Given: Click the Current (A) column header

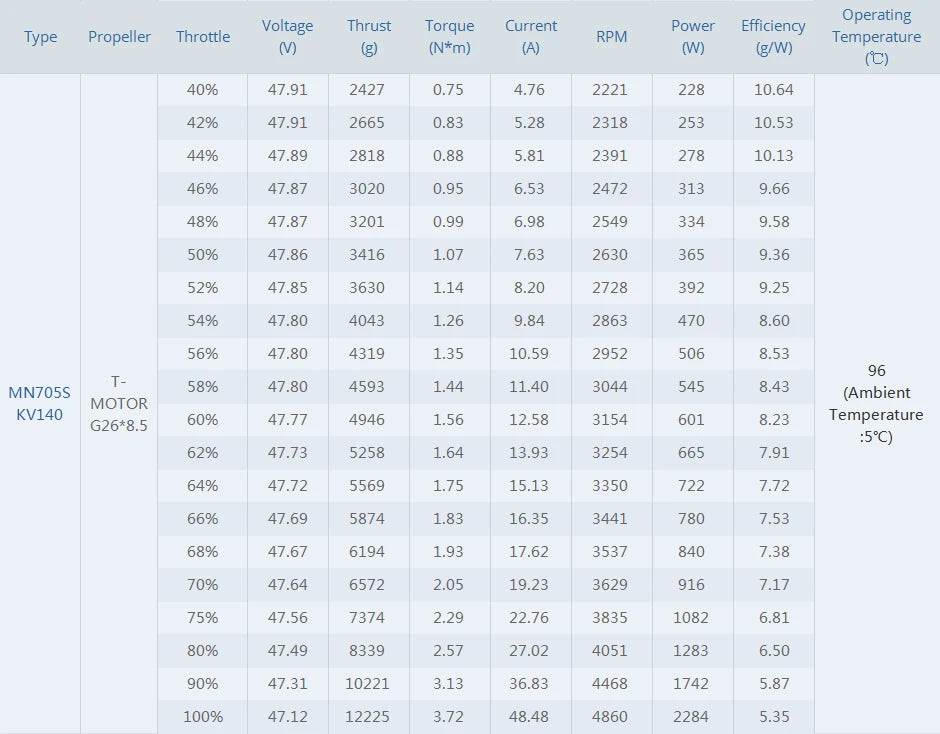Looking at the screenshot, I should click(531, 37).
